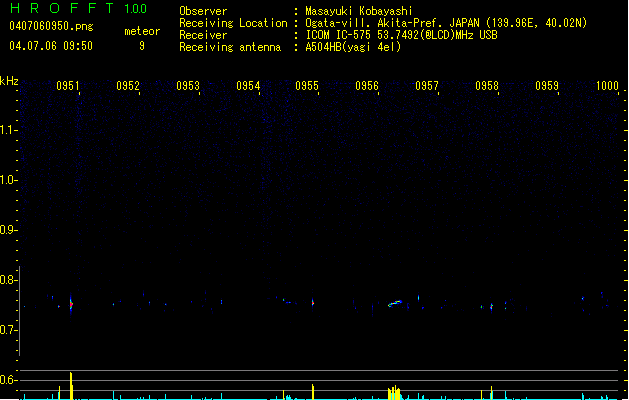Select the 0953 time marker

click(x=188, y=85)
